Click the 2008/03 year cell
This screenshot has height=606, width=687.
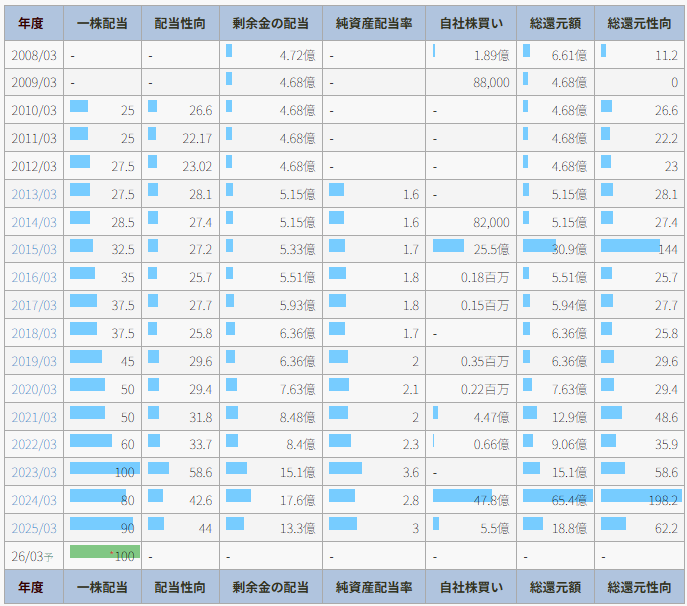tap(33, 55)
